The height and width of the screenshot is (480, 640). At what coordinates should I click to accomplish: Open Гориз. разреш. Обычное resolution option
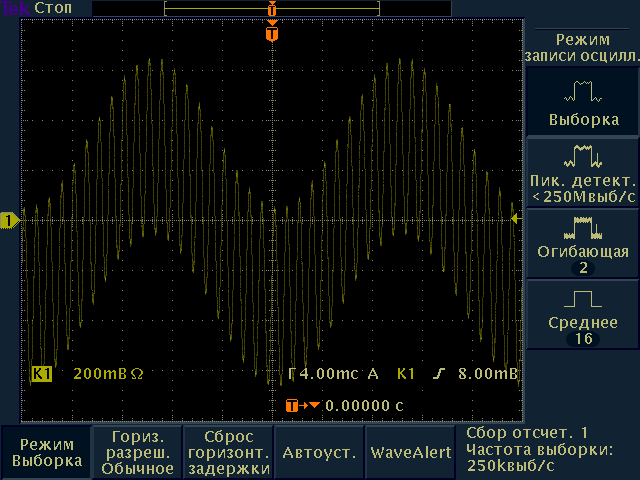[x=138, y=452]
